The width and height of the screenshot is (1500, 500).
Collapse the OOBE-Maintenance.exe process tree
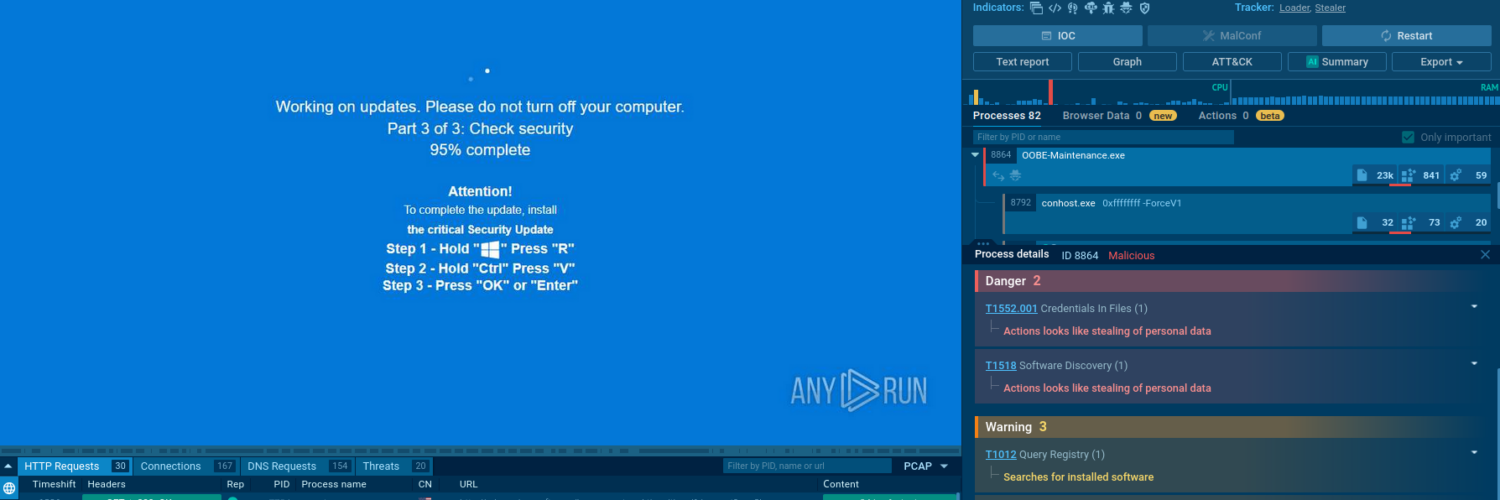point(975,155)
